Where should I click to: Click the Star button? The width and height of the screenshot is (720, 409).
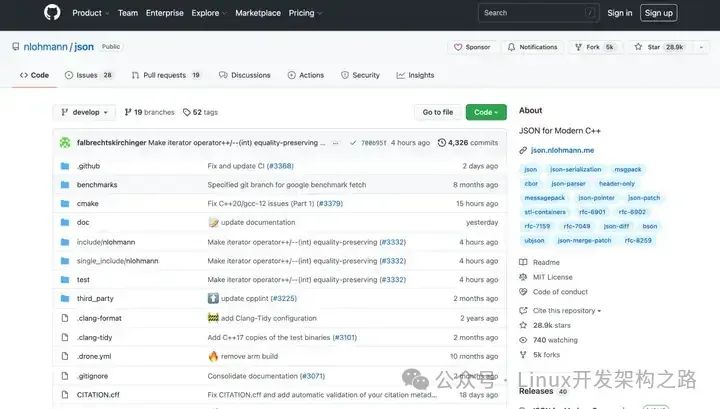pos(660,47)
